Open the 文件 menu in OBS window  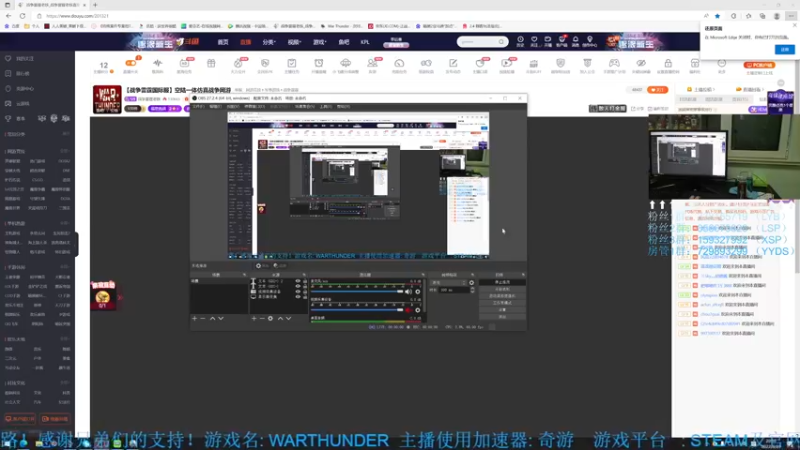click(x=198, y=107)
